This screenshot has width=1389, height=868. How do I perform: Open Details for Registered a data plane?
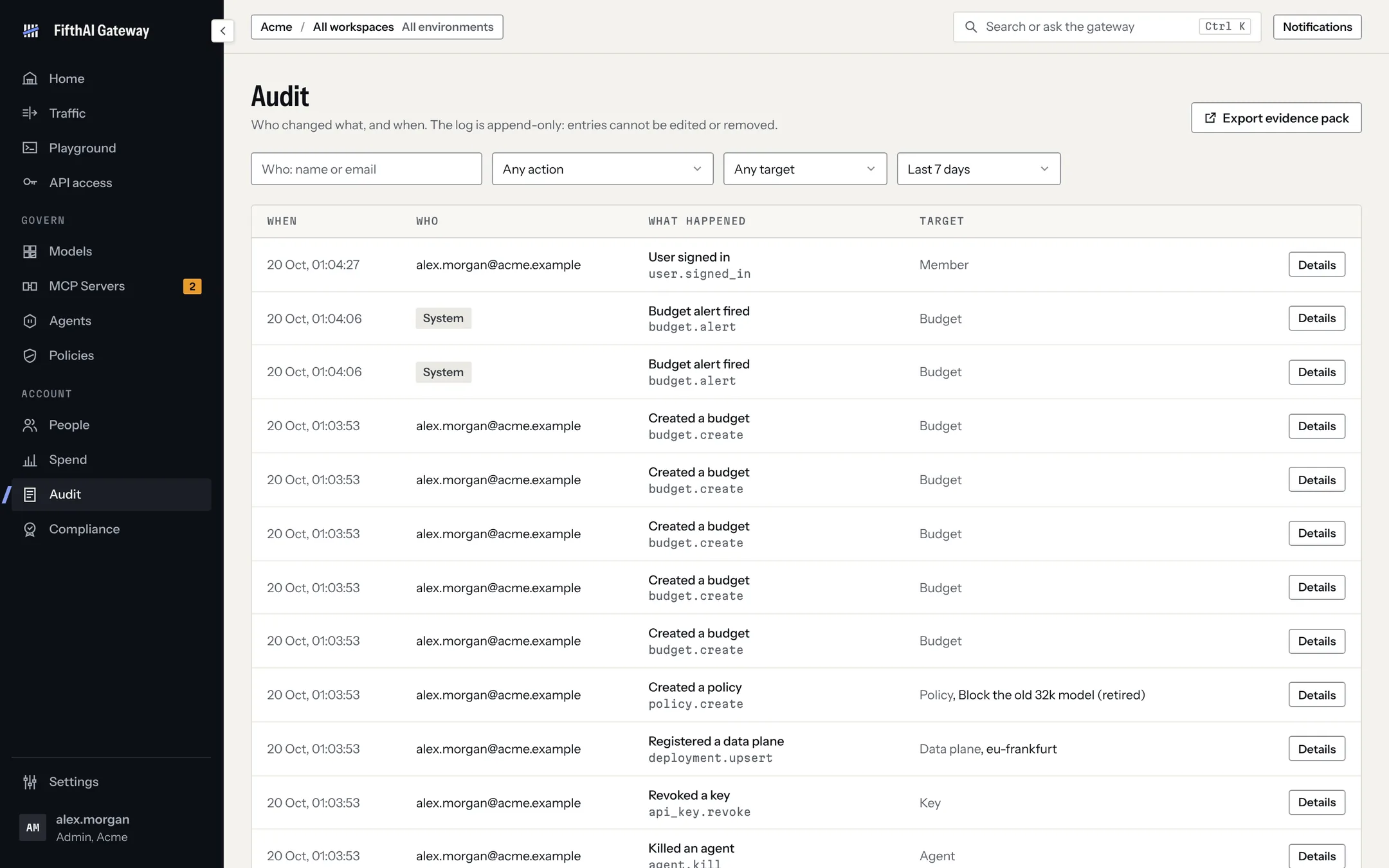1316,748
